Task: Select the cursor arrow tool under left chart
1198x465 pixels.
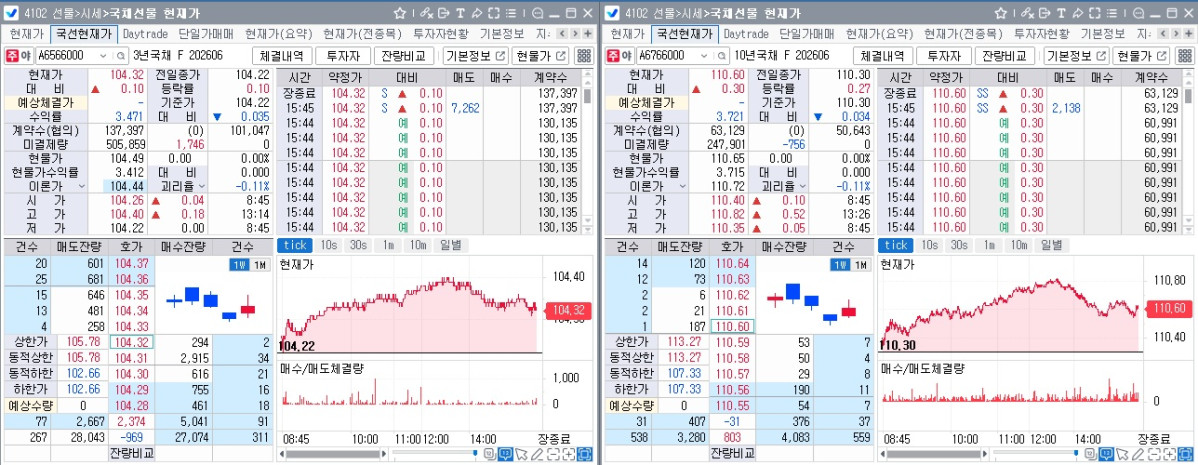Action: point(522,454)
